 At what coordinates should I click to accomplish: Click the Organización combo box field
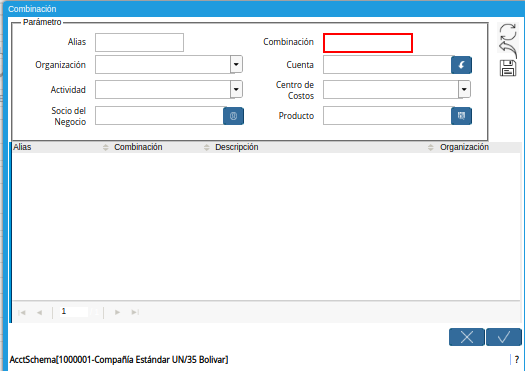(163, 65)
